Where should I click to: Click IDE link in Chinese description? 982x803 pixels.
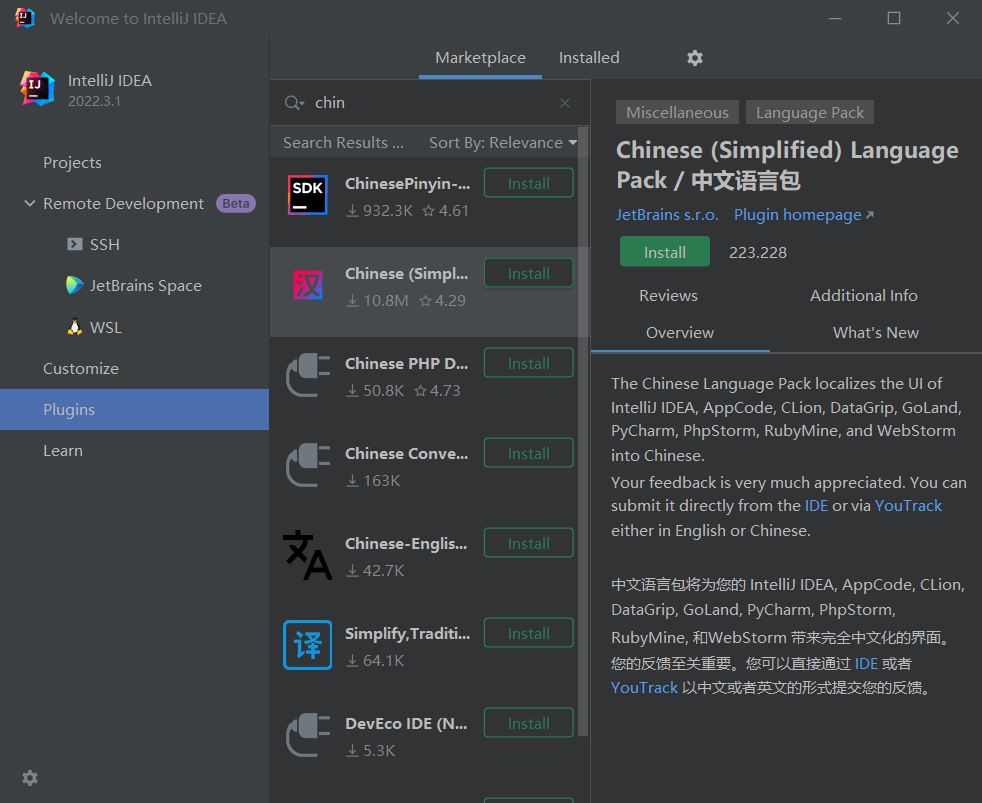(866, 664)
